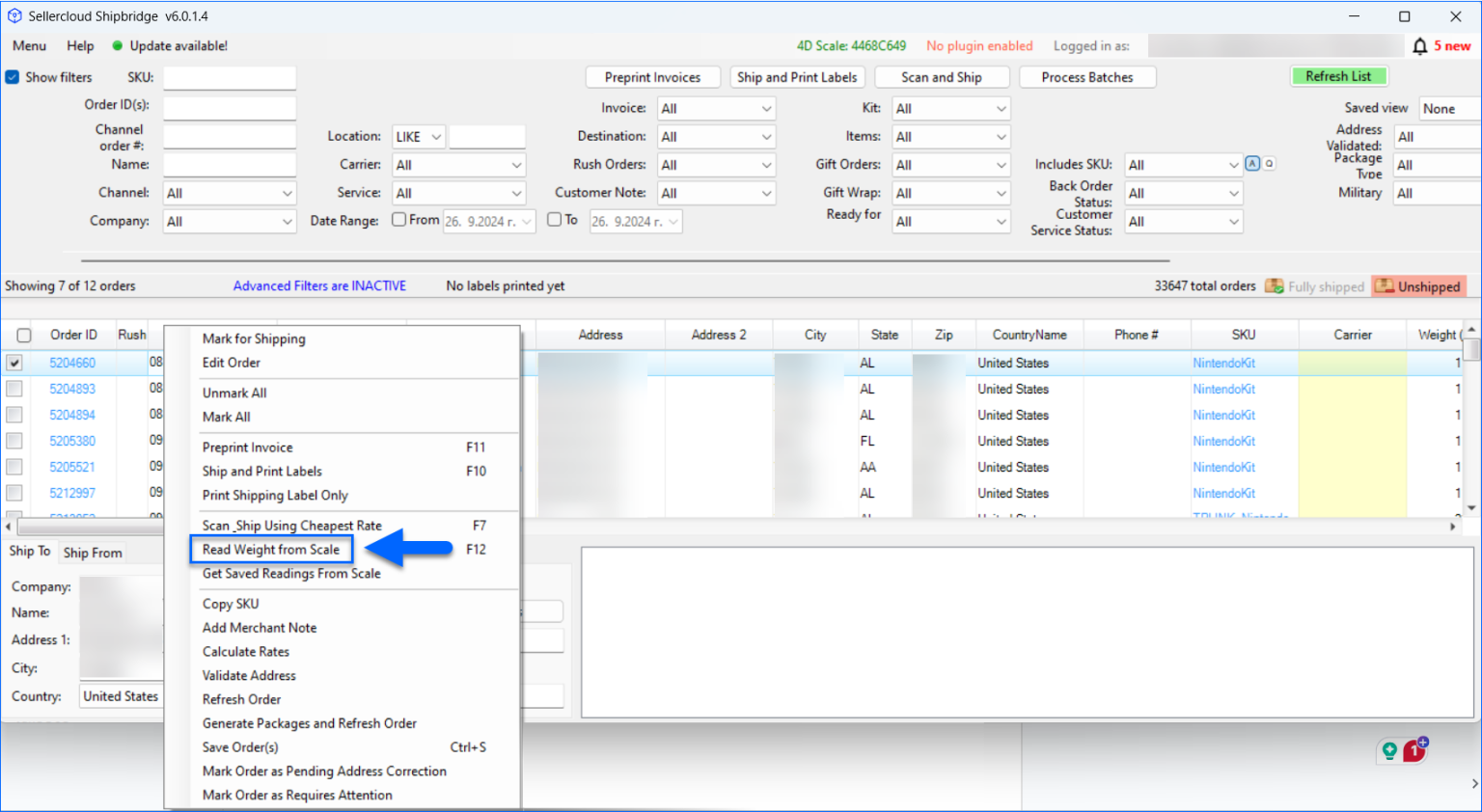Enable the From date range checkbox
1482x812 pixels.
tap(398, 219)
